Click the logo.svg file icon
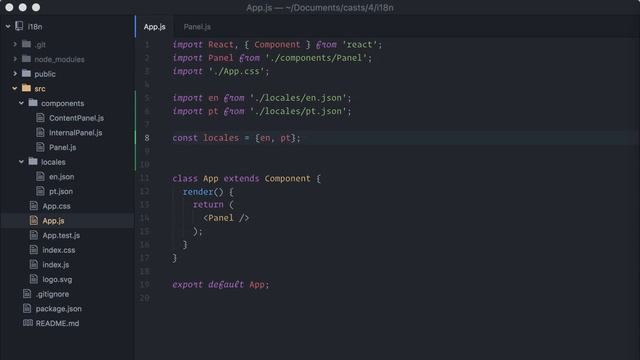The width and height of the screenshot is (640, 360). (x=34, y=279)
